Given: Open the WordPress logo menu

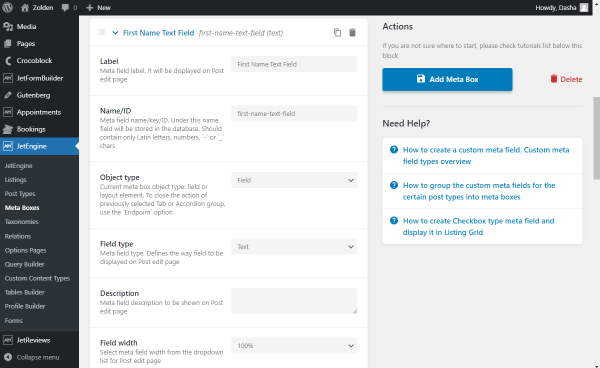Looking at the screenshot, I should click(8, 7).
